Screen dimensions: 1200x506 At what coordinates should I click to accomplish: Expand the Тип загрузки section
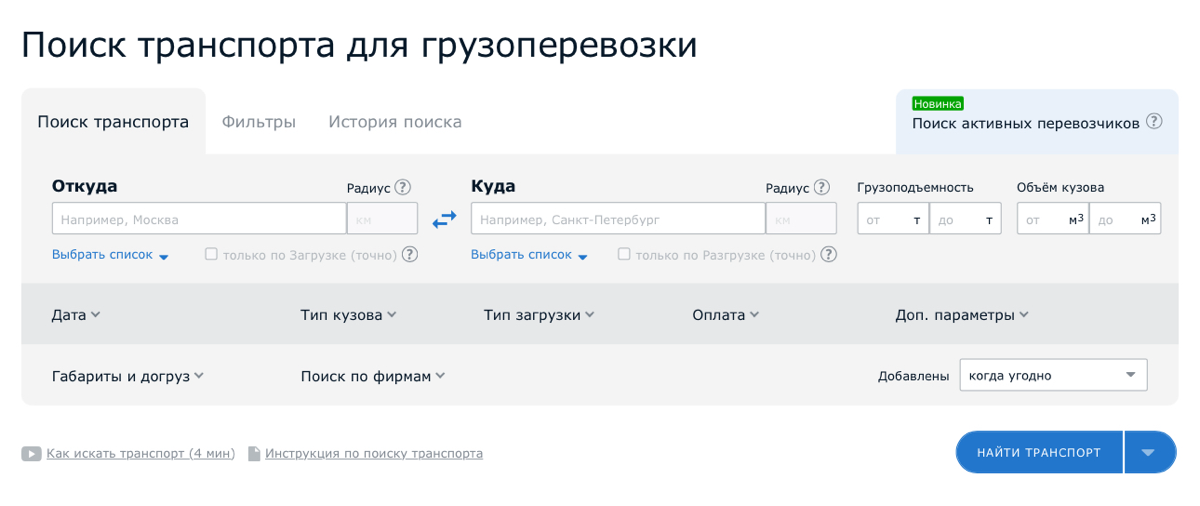[x=539, y=315]
